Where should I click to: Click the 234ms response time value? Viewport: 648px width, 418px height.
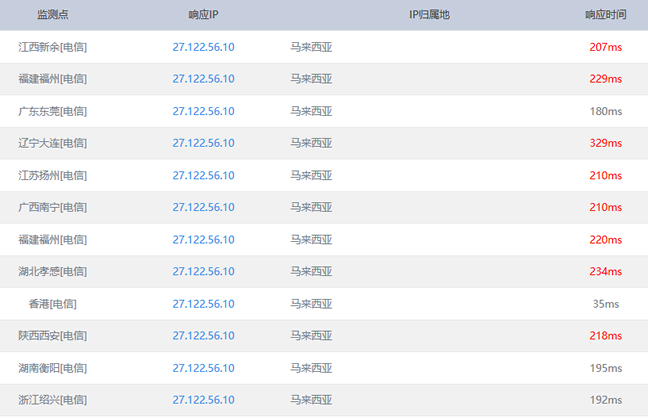(x=605, y=271)
